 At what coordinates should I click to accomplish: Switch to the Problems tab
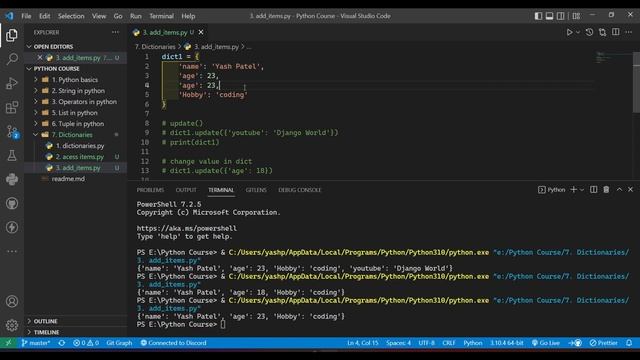click(x=150, y=190)
